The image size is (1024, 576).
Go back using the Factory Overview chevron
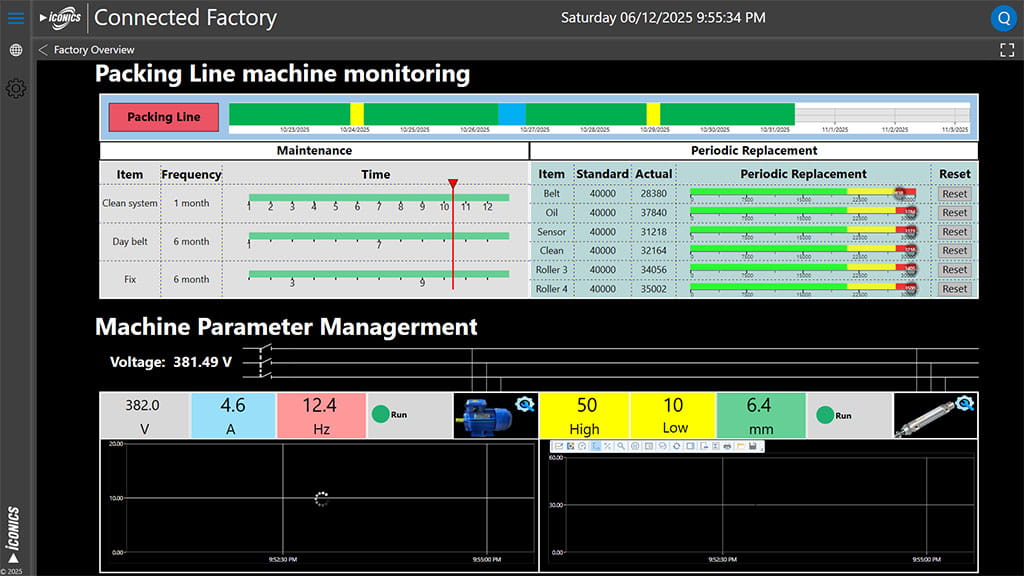[x=43, y=50]
